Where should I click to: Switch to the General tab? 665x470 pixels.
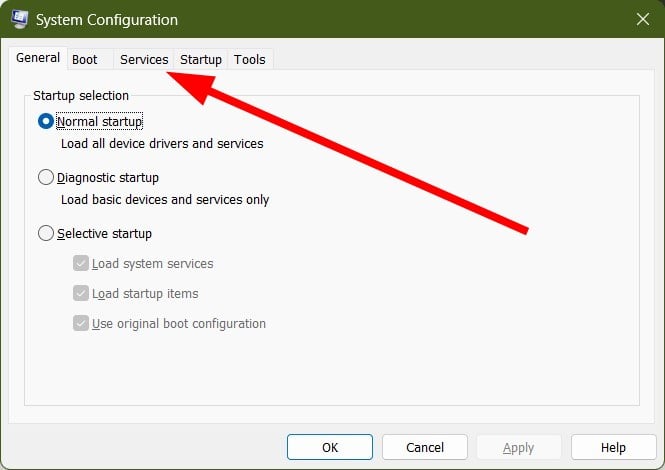pyautogui.click(x=38, y=58)
